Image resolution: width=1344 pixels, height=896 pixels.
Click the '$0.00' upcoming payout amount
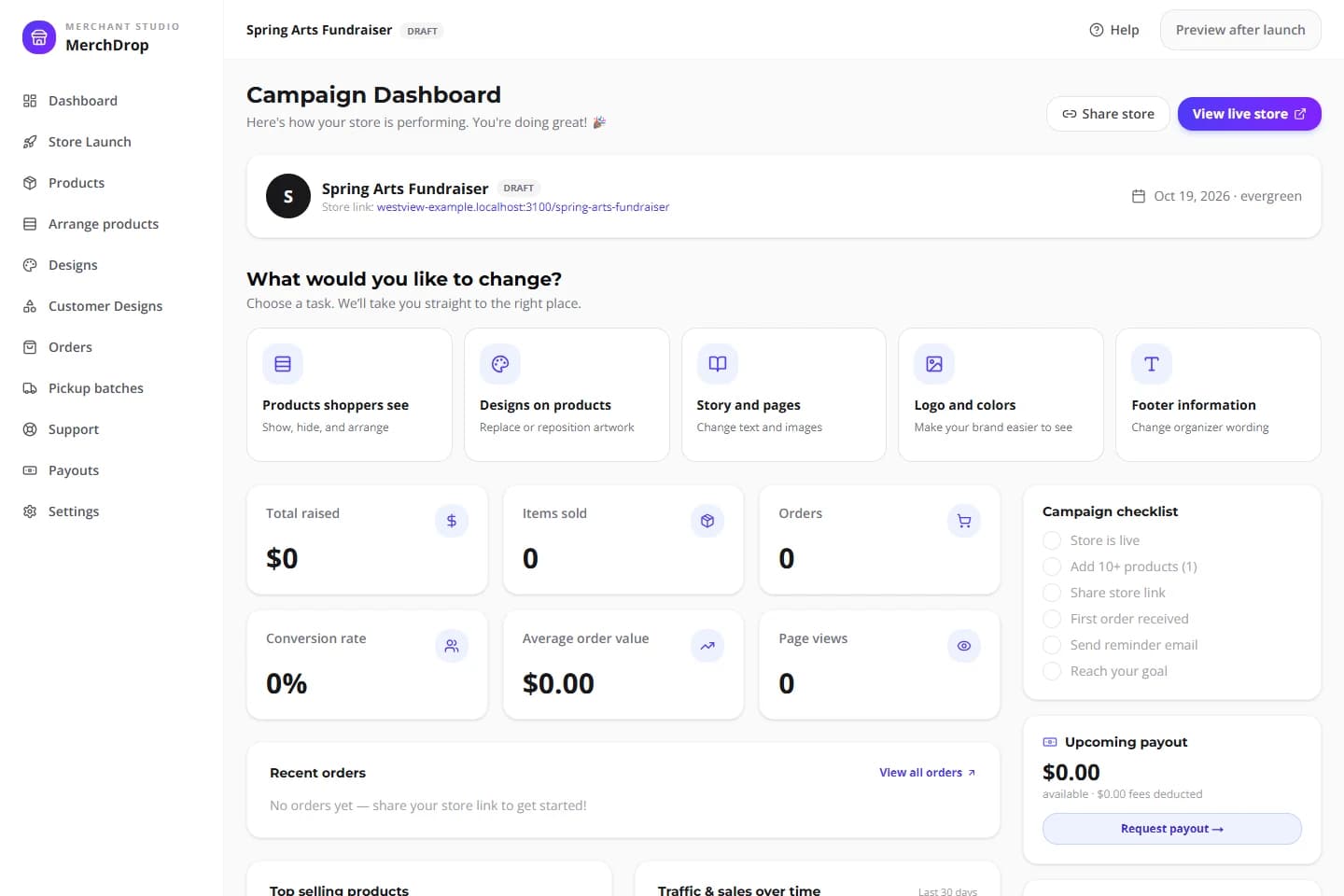pyautogui.click(x=1071, y=772)
